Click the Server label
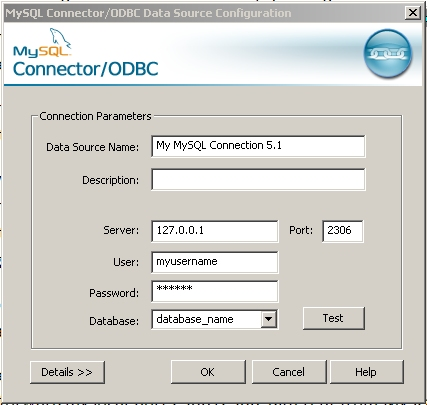The width and height of the screenshot is (427, 405). [x=121, y=230]
